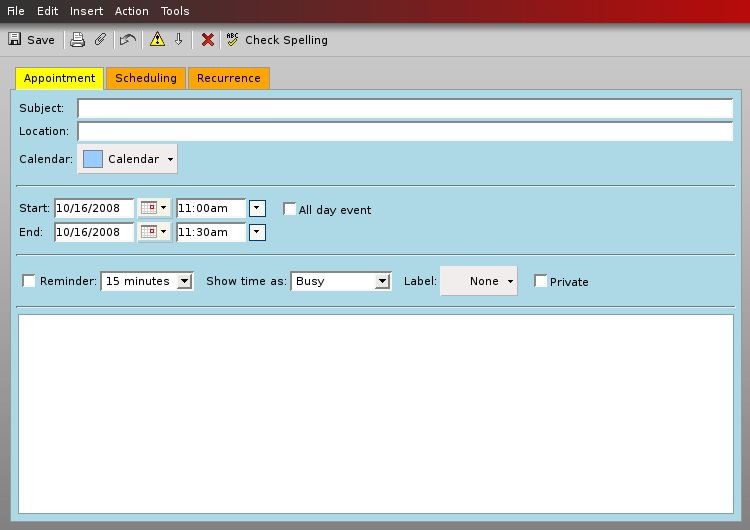Open the Start date calendar picker icon
The height and width of the screenshot is (530, 750).
tap(153, 208)
